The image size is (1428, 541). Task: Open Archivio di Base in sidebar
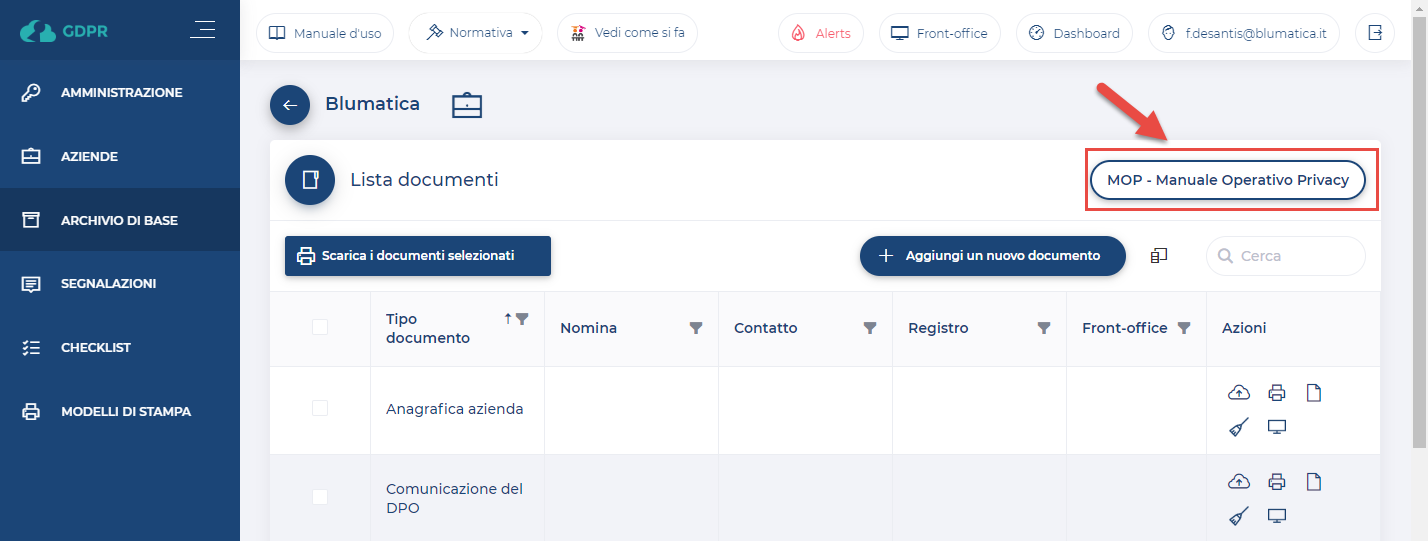pos(119,220)
